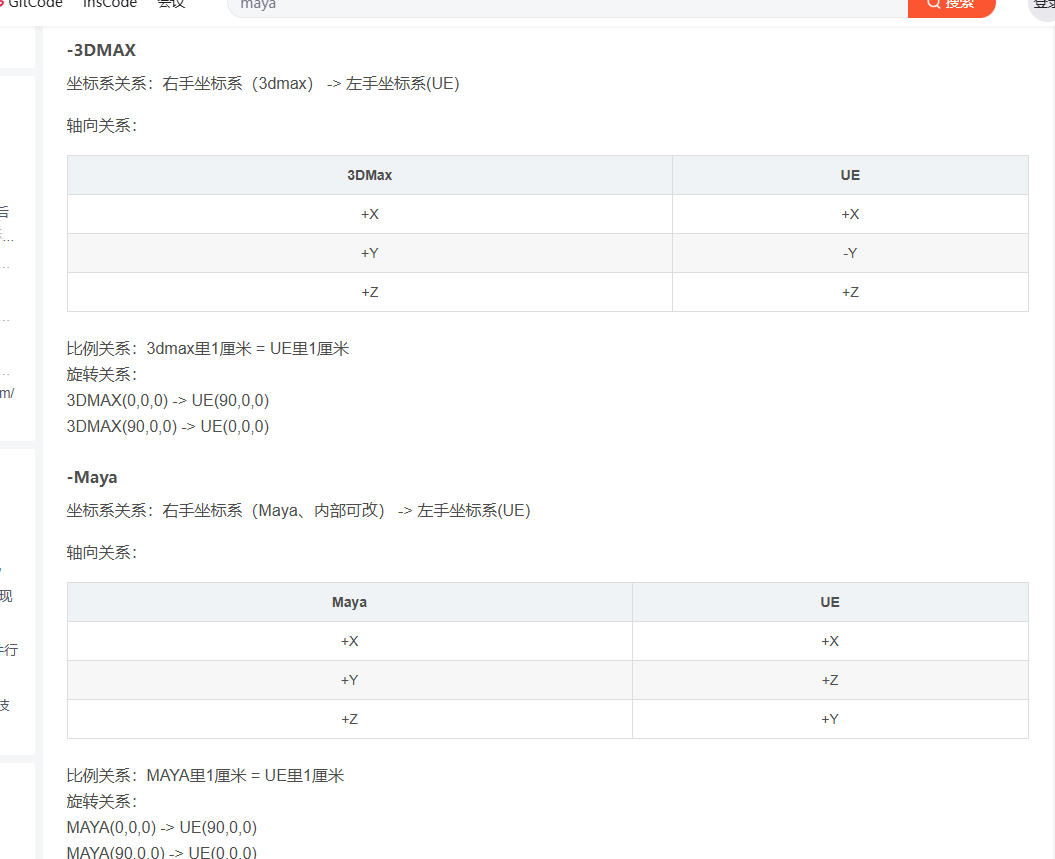Click the orange 搜索 search button
Screen dimensions: 1055x859
click(951, 5)
